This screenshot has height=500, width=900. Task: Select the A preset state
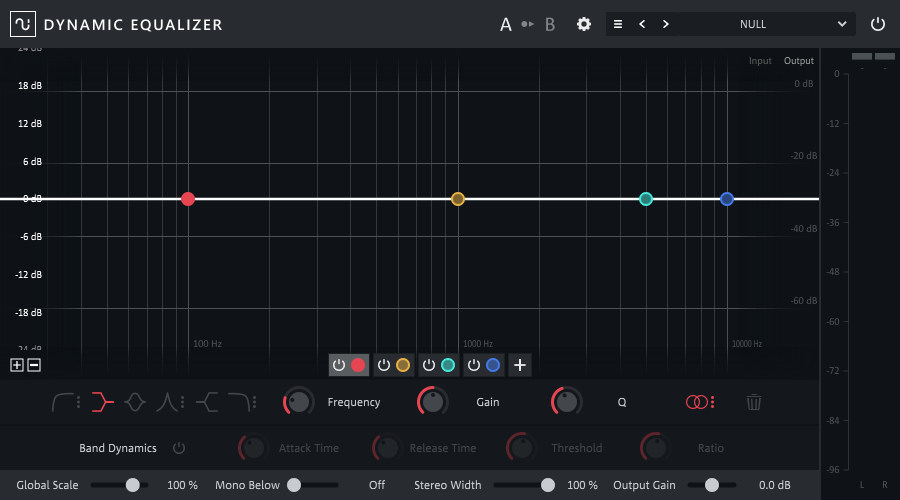point(506,25)
